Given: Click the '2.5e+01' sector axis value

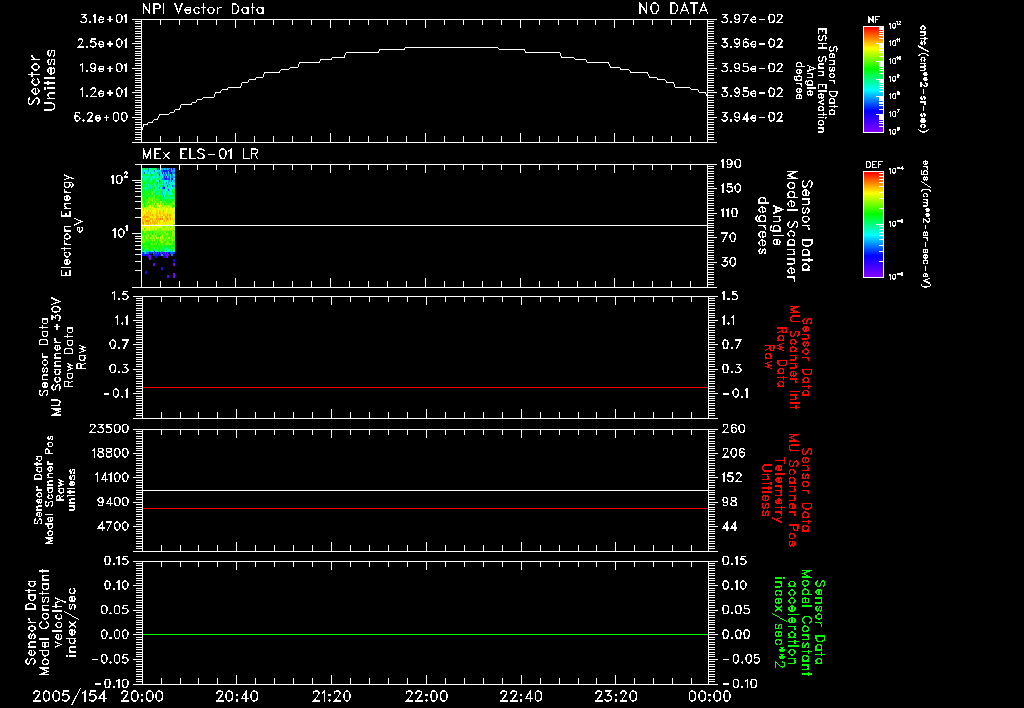Looking at the screenshot, I should click(104, 43).
